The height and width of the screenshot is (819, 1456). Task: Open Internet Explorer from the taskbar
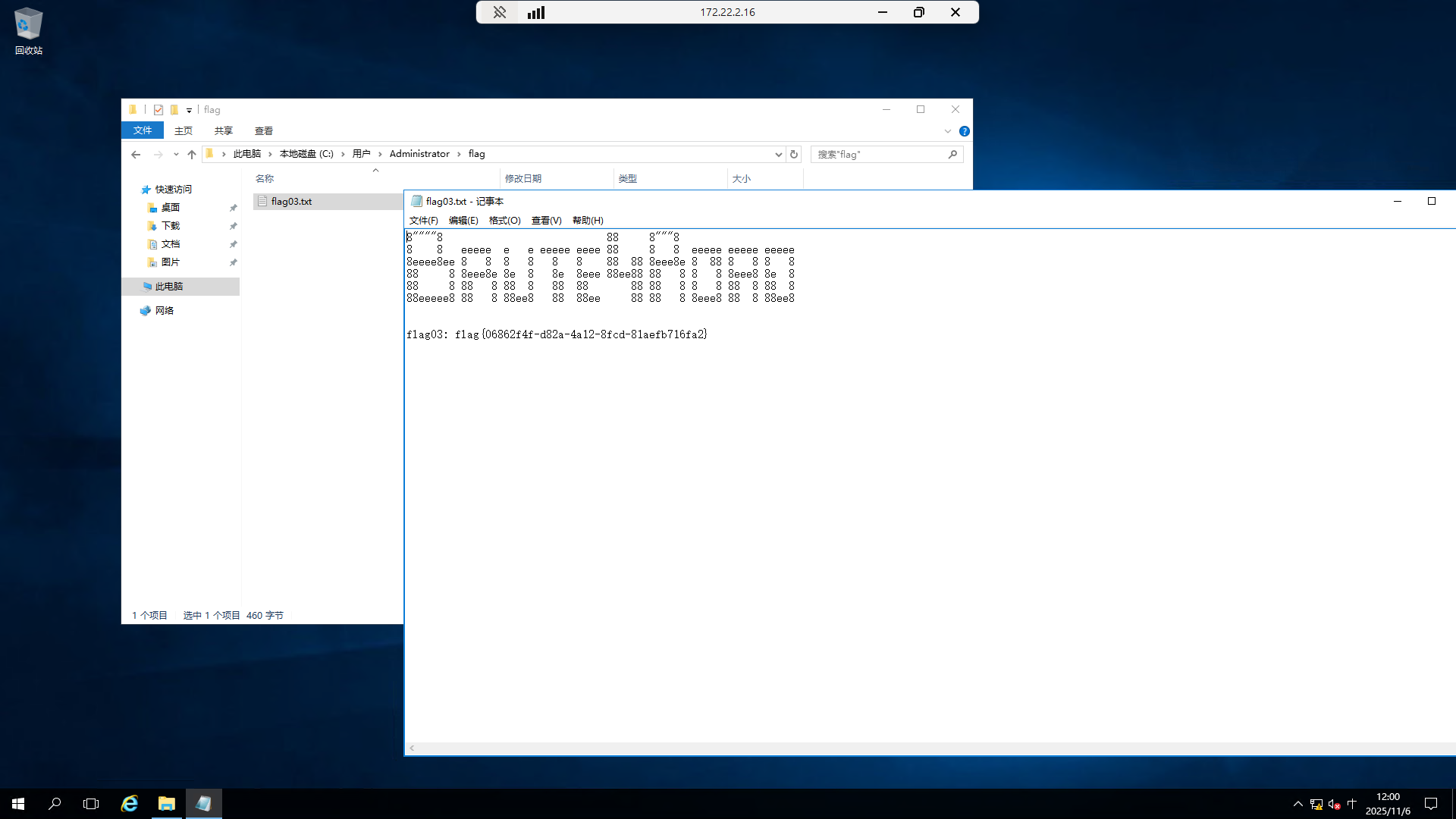coord(130,803)
